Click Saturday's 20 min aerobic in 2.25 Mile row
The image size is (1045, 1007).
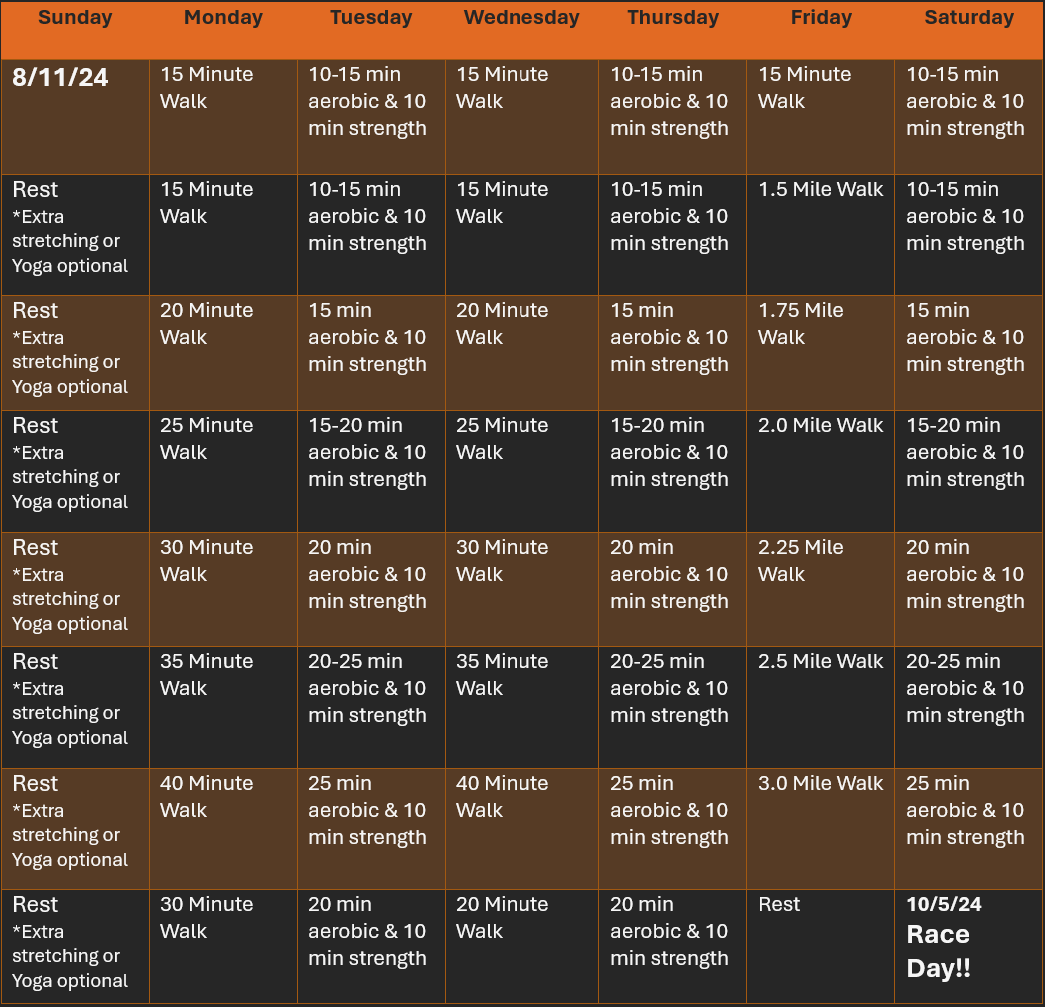[969, 590]
